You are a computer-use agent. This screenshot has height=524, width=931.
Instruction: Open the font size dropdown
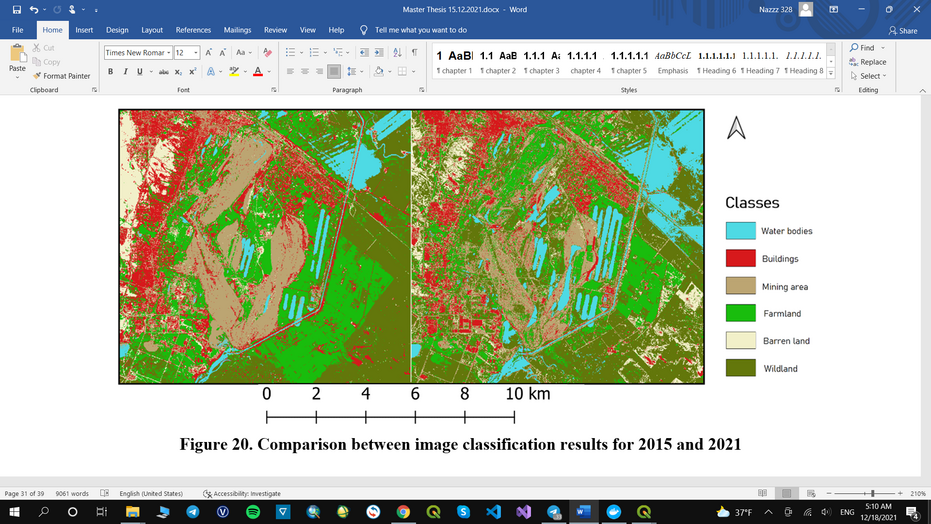pyautogui.click(x=196, y=52)
